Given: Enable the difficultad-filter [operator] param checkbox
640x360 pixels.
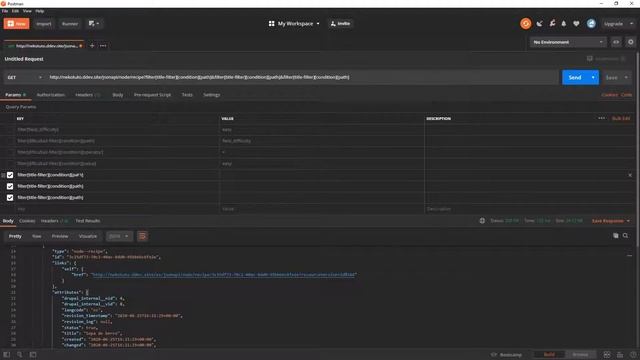Looking at the screenshot, I should (10, 152).
